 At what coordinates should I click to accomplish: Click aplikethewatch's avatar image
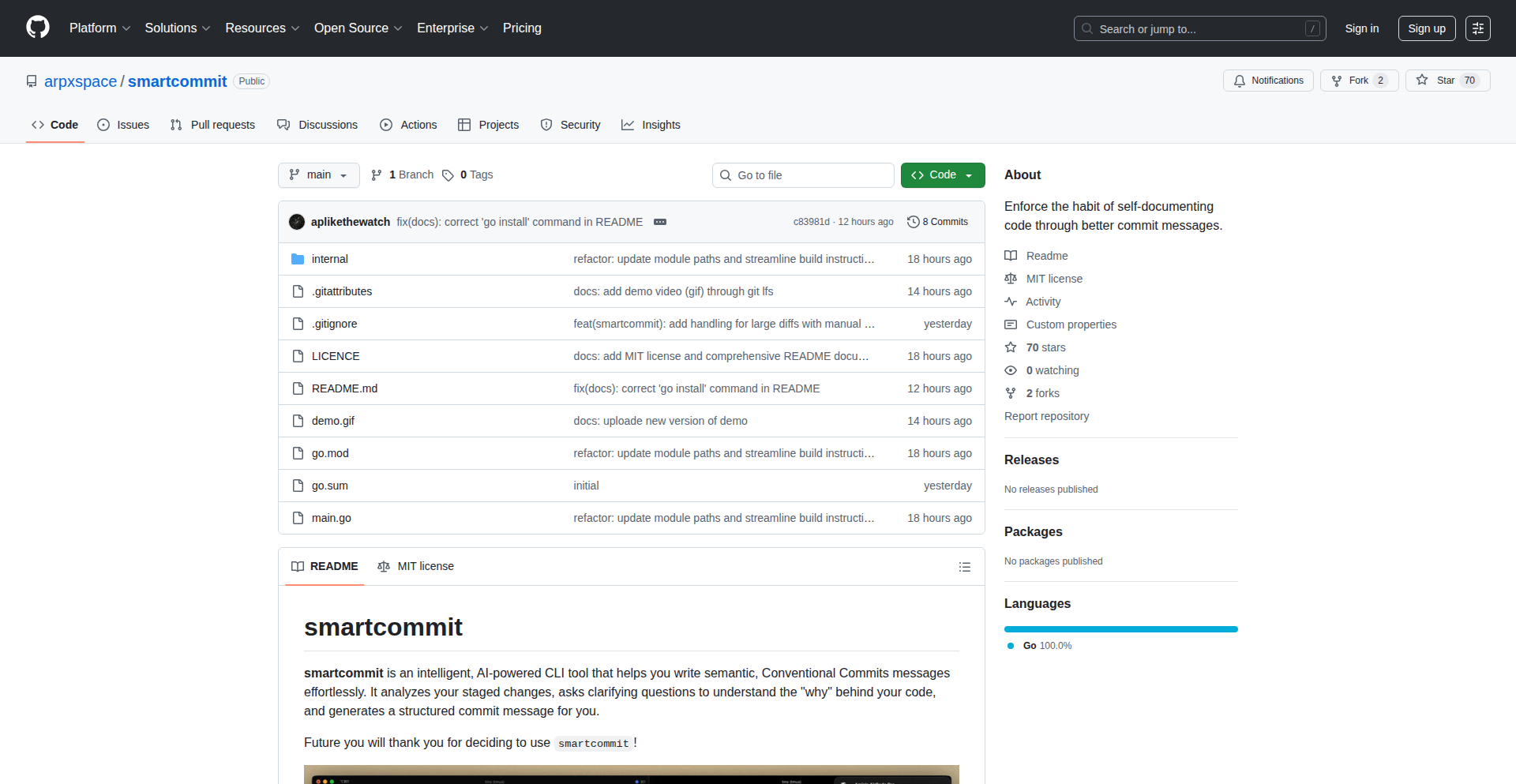[x=297, y=222]
